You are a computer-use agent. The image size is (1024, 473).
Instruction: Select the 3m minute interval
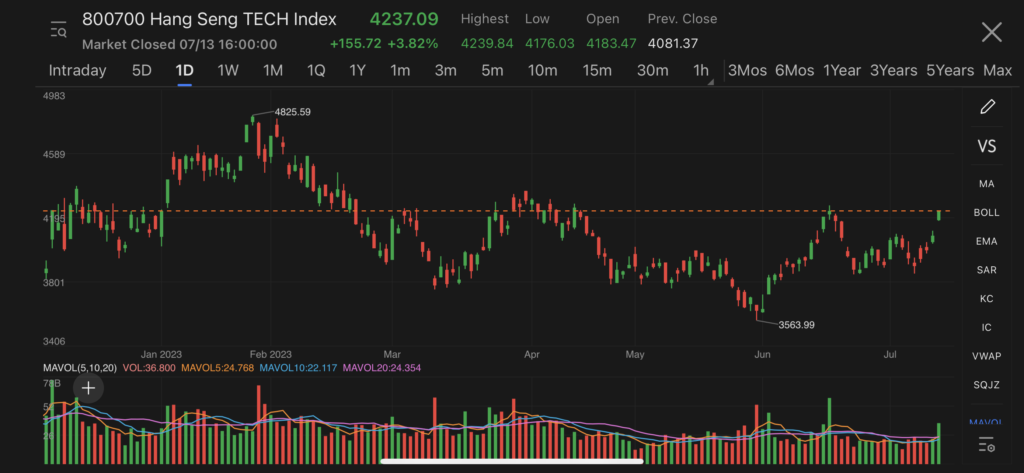coord(445,71)
